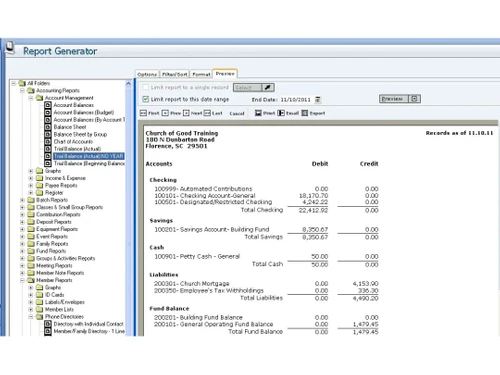Uncheck Limit report to this date range
Viewport: 500px width, 375px height.
[x=146, y=99]
